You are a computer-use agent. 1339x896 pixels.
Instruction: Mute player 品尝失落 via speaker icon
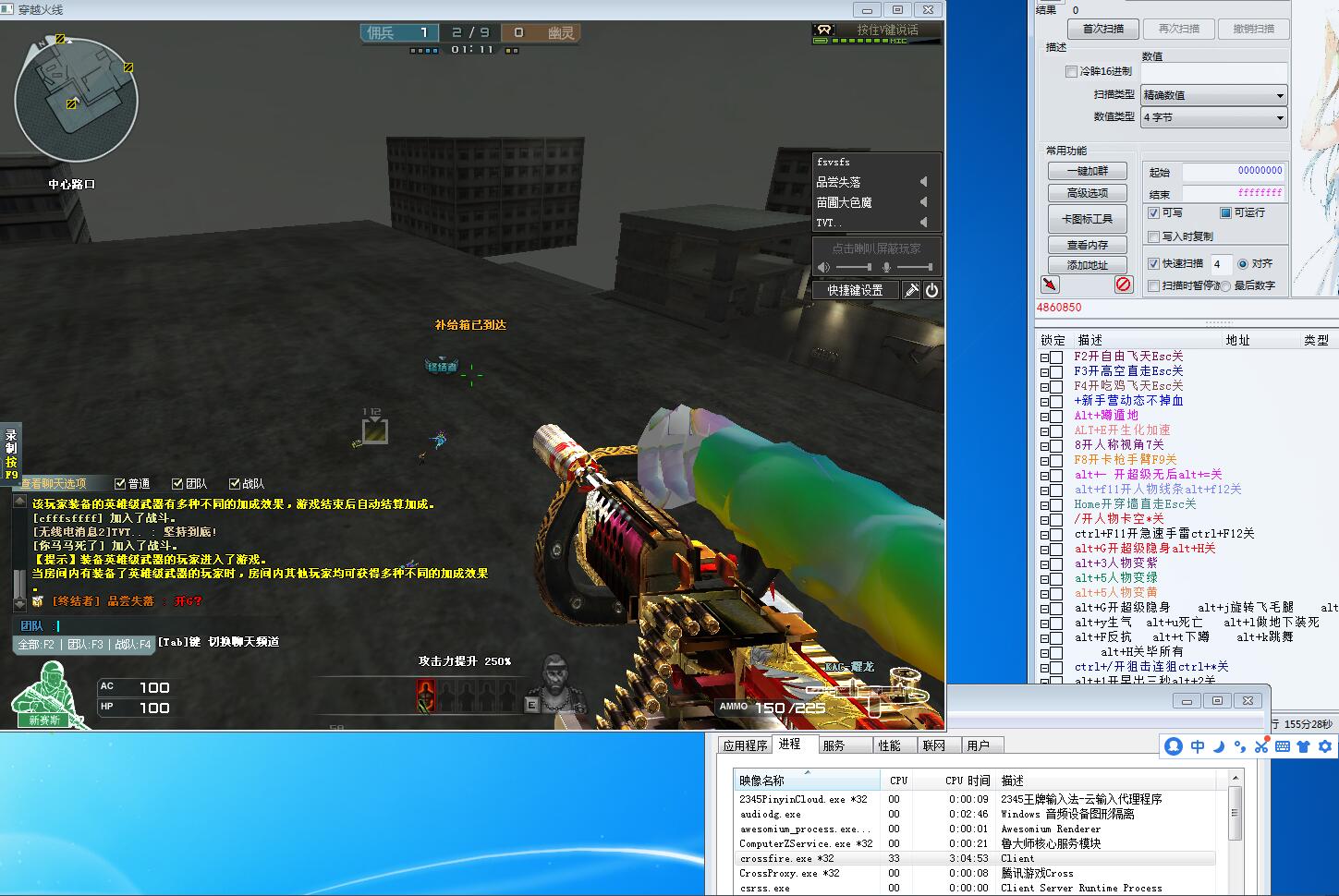coord(923,182)
